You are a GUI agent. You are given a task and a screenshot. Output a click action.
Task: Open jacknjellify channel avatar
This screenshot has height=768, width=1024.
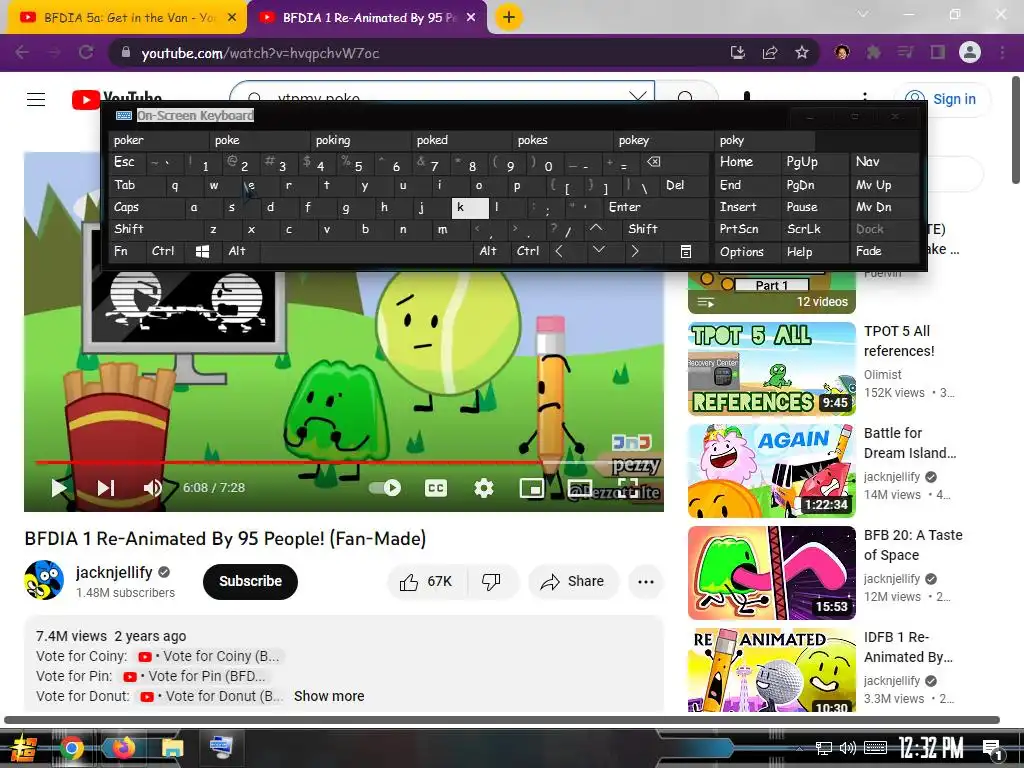[44, 580]
